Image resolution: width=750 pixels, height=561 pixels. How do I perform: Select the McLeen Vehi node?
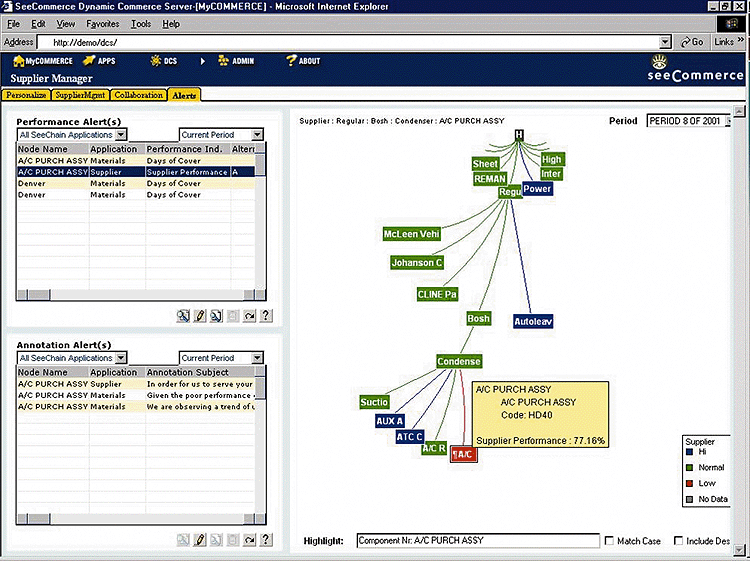(411, 234)
